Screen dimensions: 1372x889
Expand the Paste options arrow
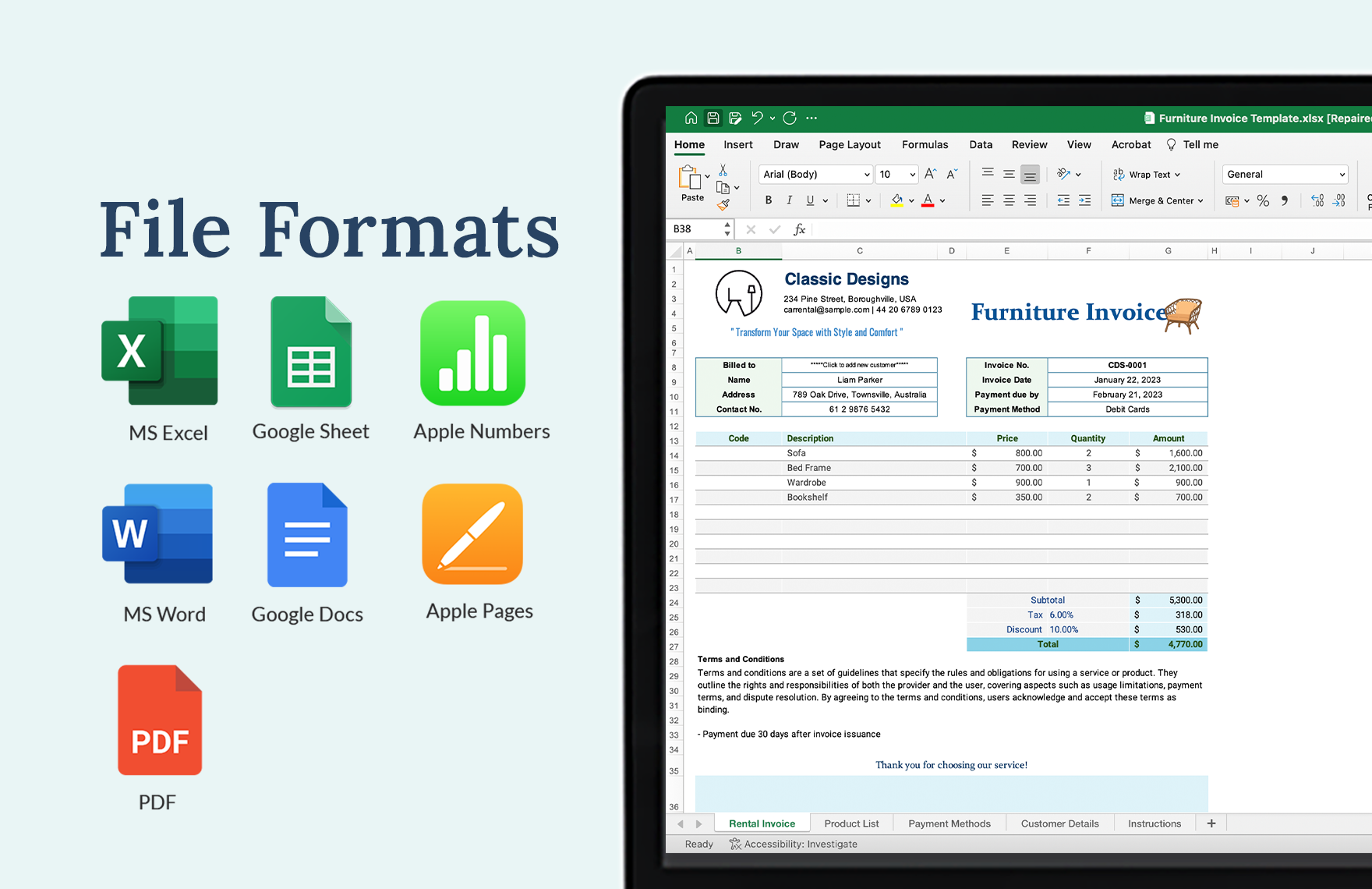pos(707,176)
